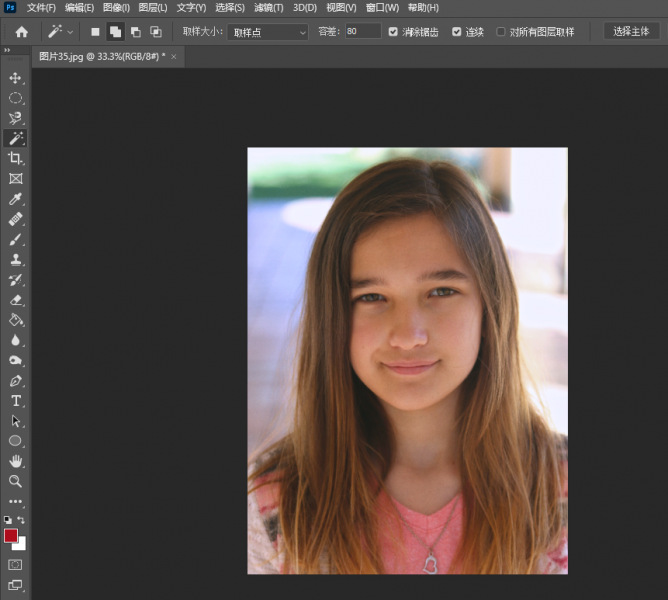668x600 pixels.
Task: Select the Horizontal Type tool
Action: click(15, 401)
